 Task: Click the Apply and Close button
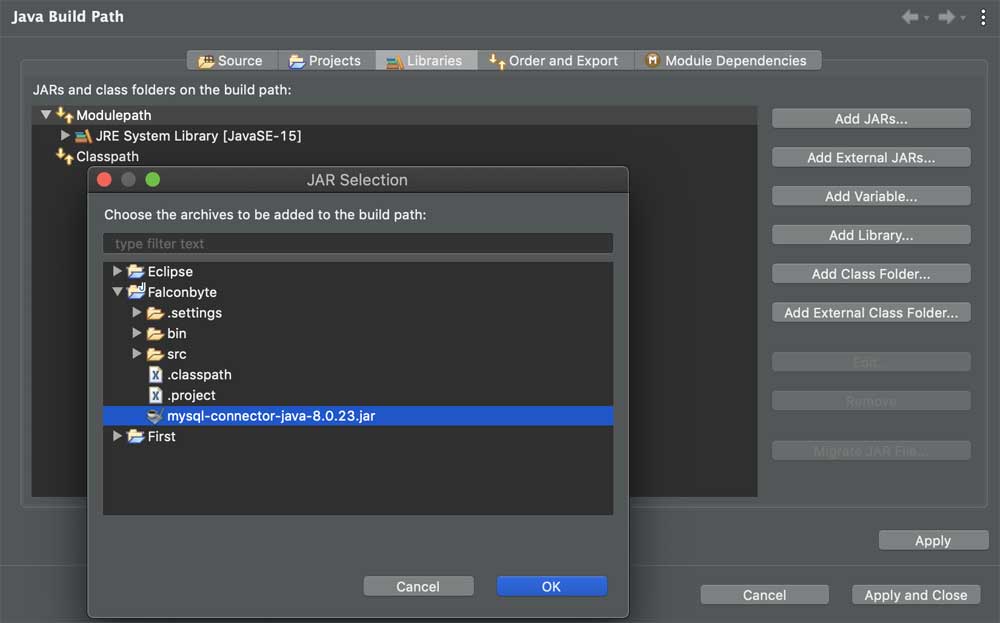tap(915, 594)
